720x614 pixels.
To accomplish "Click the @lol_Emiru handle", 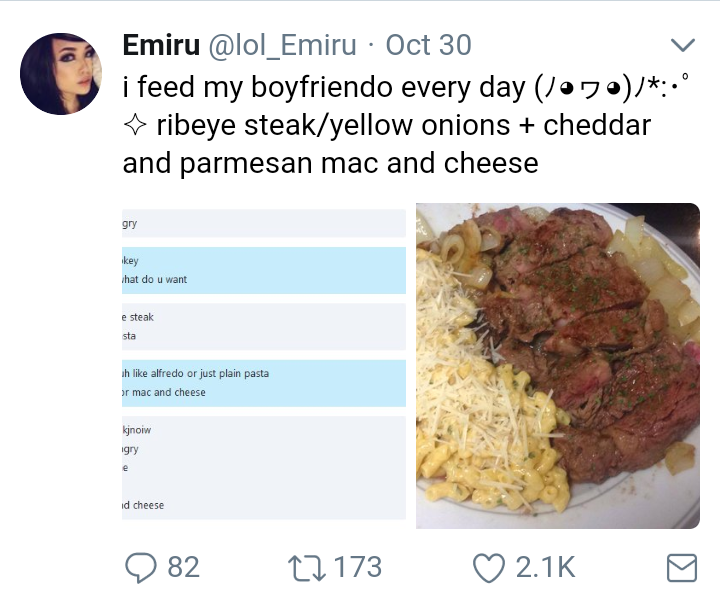I will pos(281,45).
